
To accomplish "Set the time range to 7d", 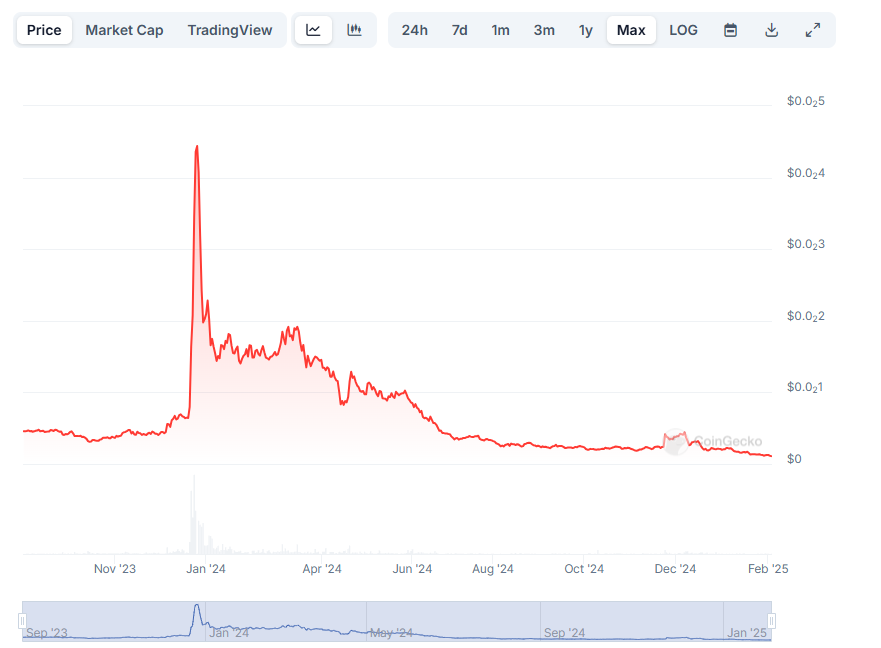I will 460,30.
